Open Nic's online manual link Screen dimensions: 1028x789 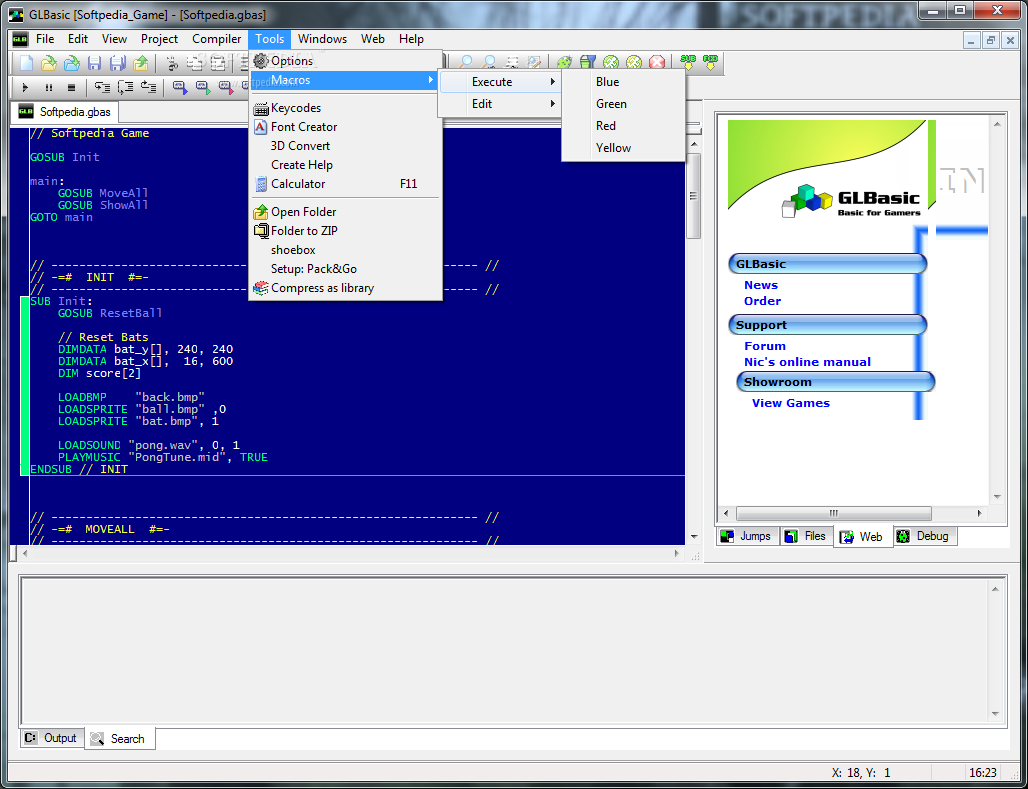[x=807, y=362]
